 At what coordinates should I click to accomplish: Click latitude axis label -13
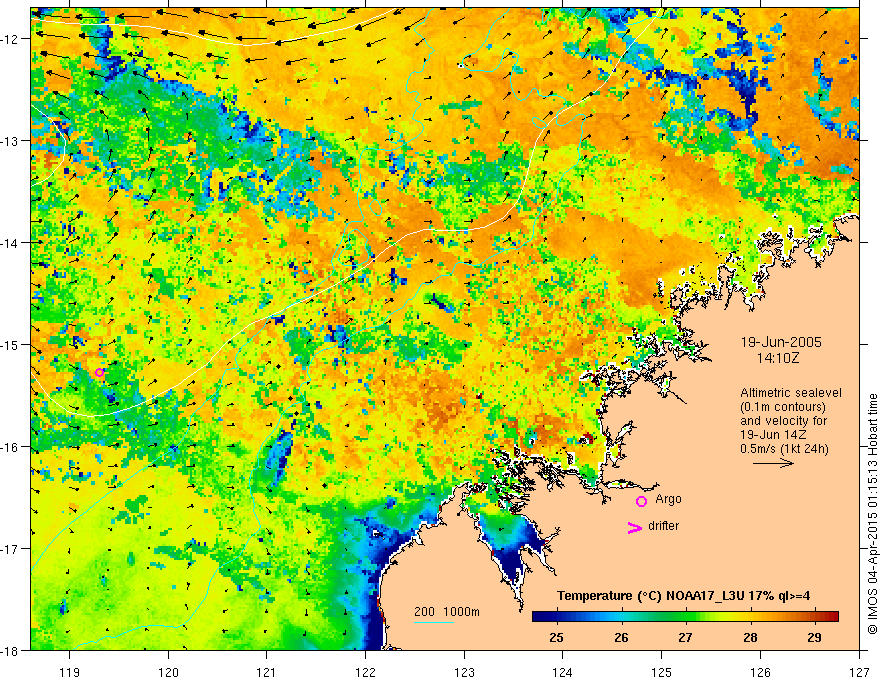pos(11,140)
